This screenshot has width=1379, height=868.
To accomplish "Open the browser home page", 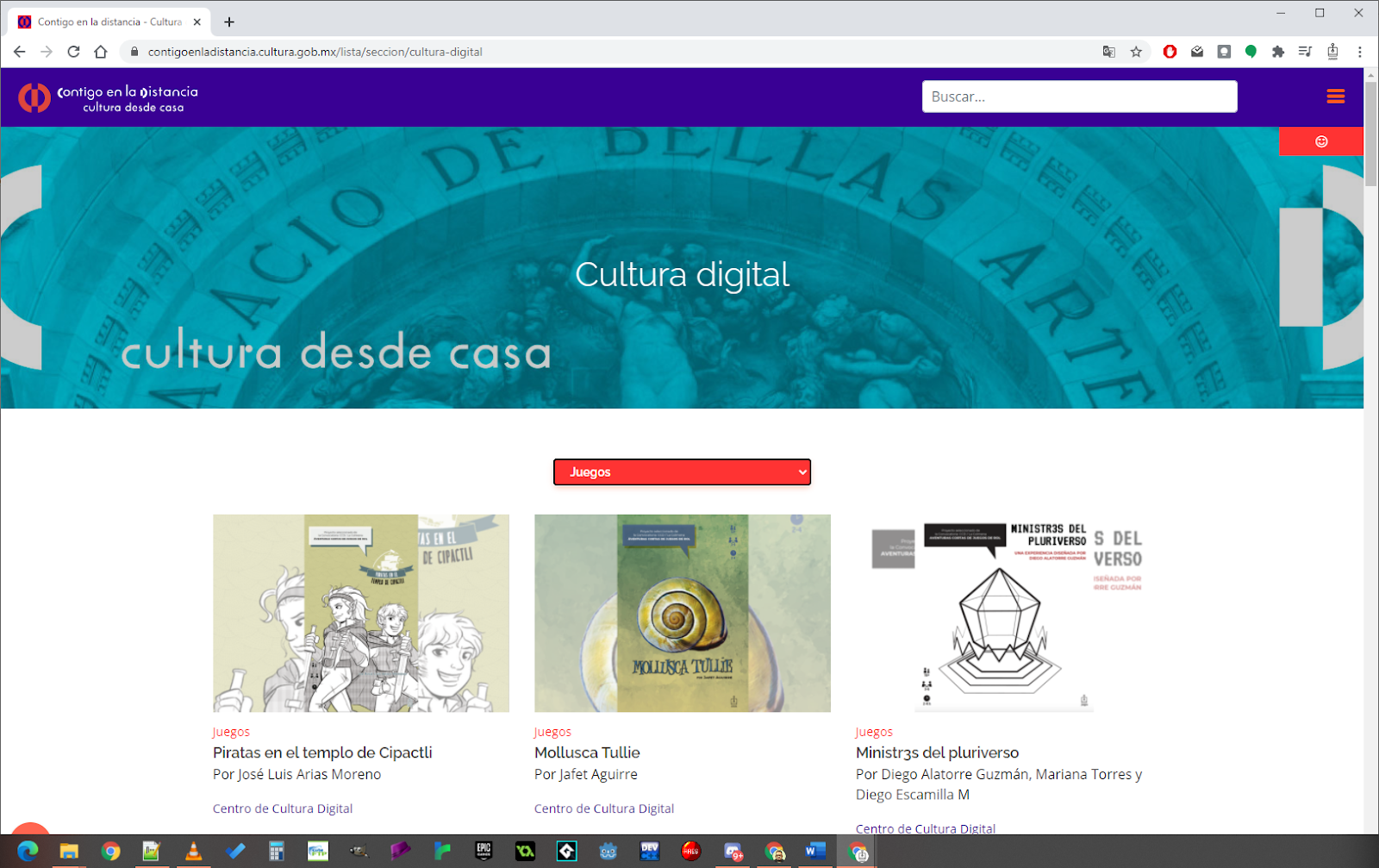I will coord(101,52).
